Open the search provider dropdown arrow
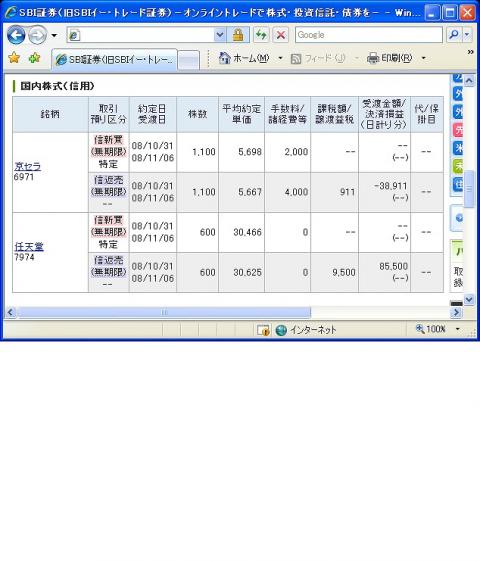The width and height of the screenshot is (480, 561). tap(467, 35)
